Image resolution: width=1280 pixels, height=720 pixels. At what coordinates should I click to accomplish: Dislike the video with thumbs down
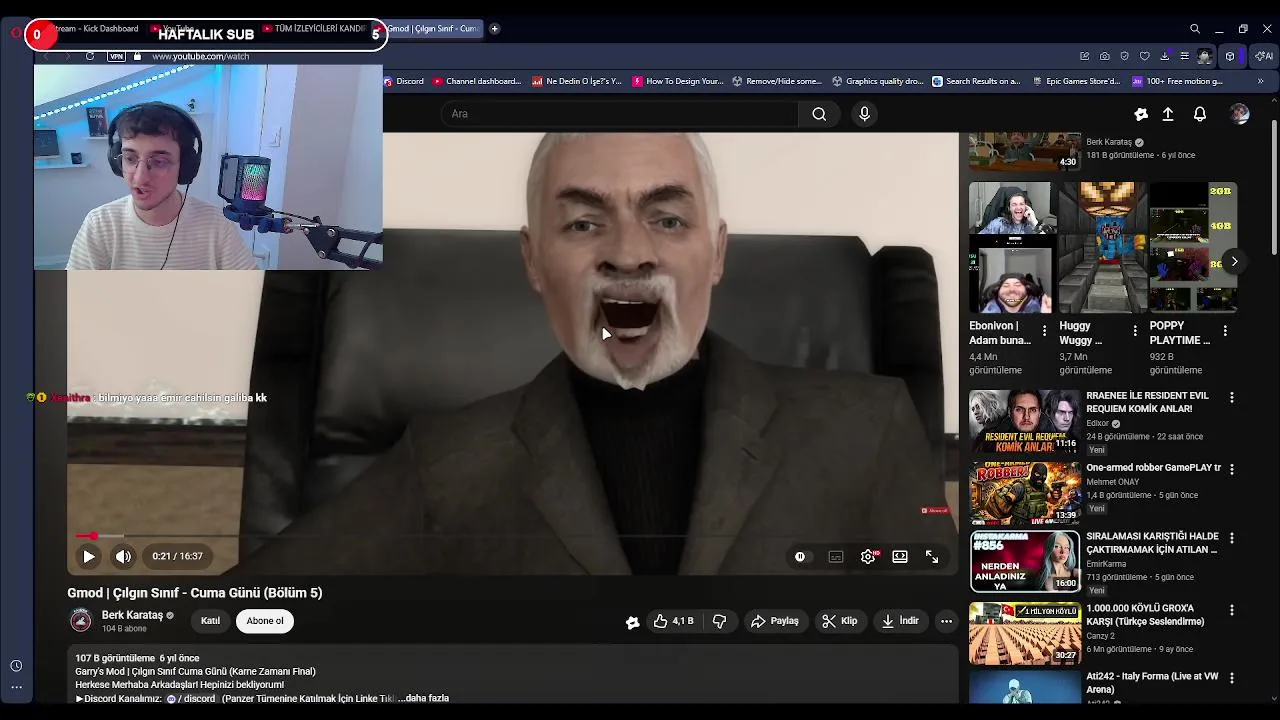[x=719, y=621]
